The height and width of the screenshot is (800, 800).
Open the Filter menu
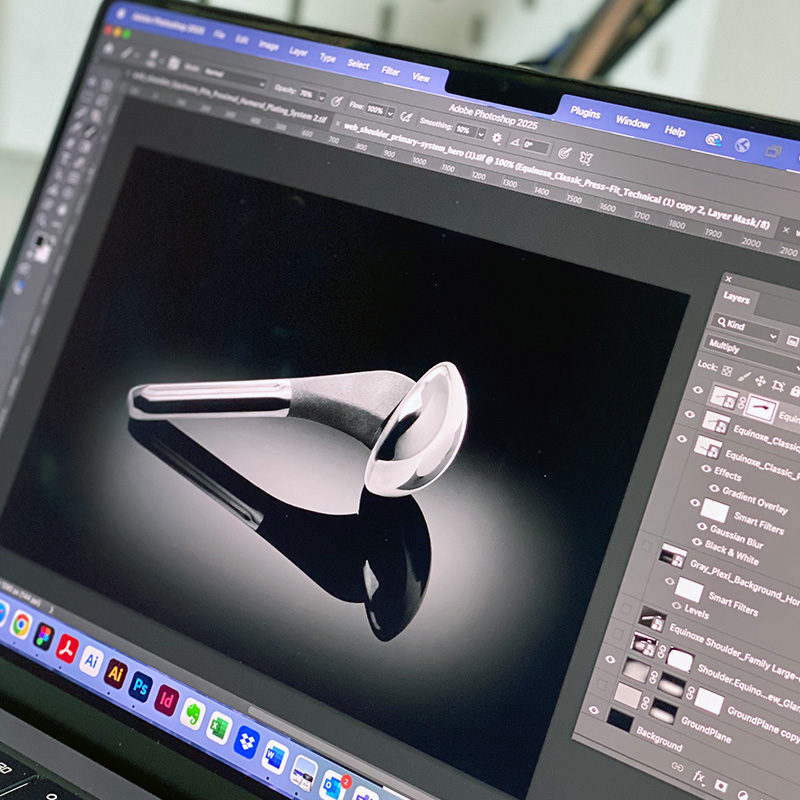coord(390,71)
